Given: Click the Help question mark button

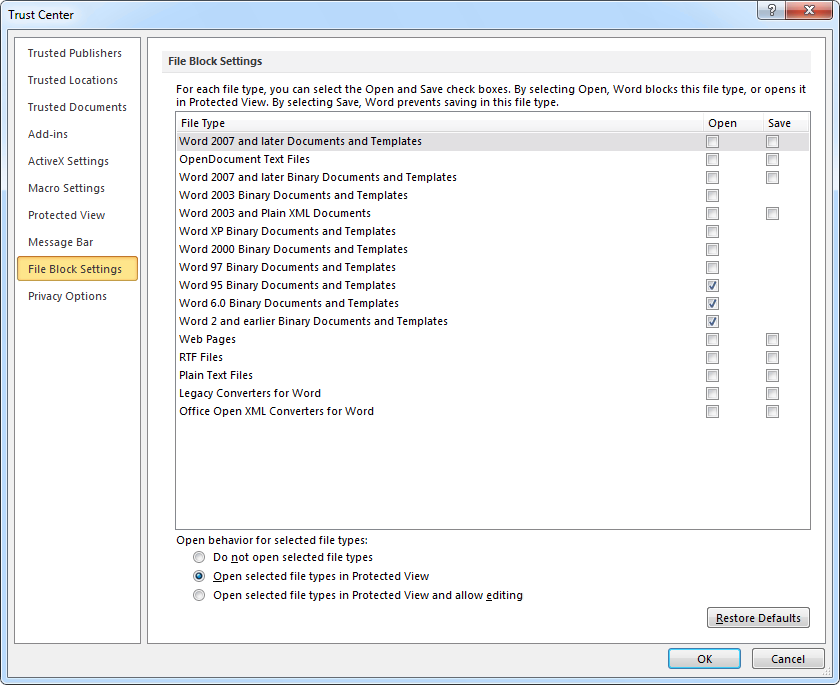Looking at the screenshot, I should click(x=771, y=10).
